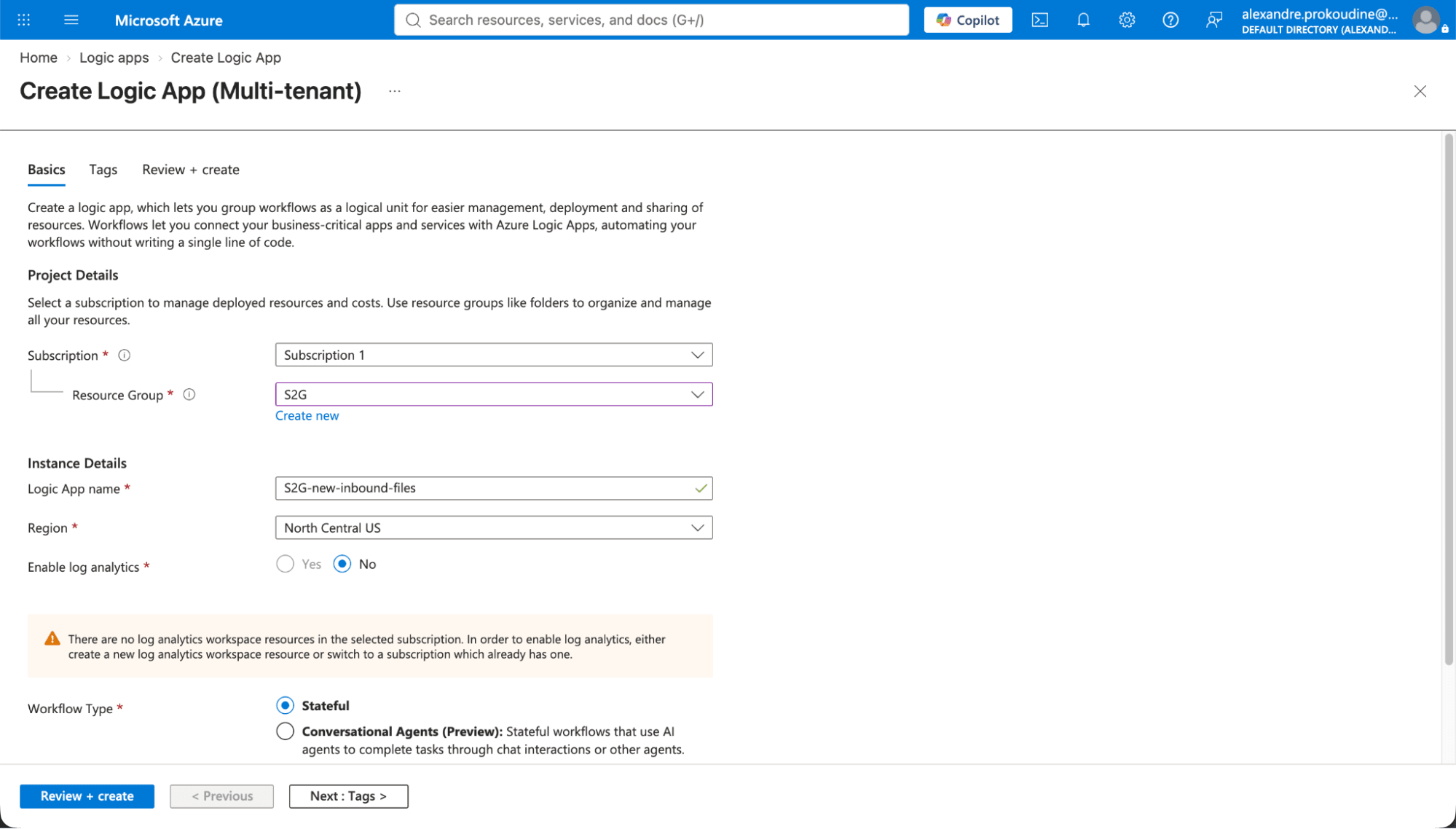Open the ellipsis more options next to title
The height and width of the screenshot is (829, 1456).
coord(395,91)
